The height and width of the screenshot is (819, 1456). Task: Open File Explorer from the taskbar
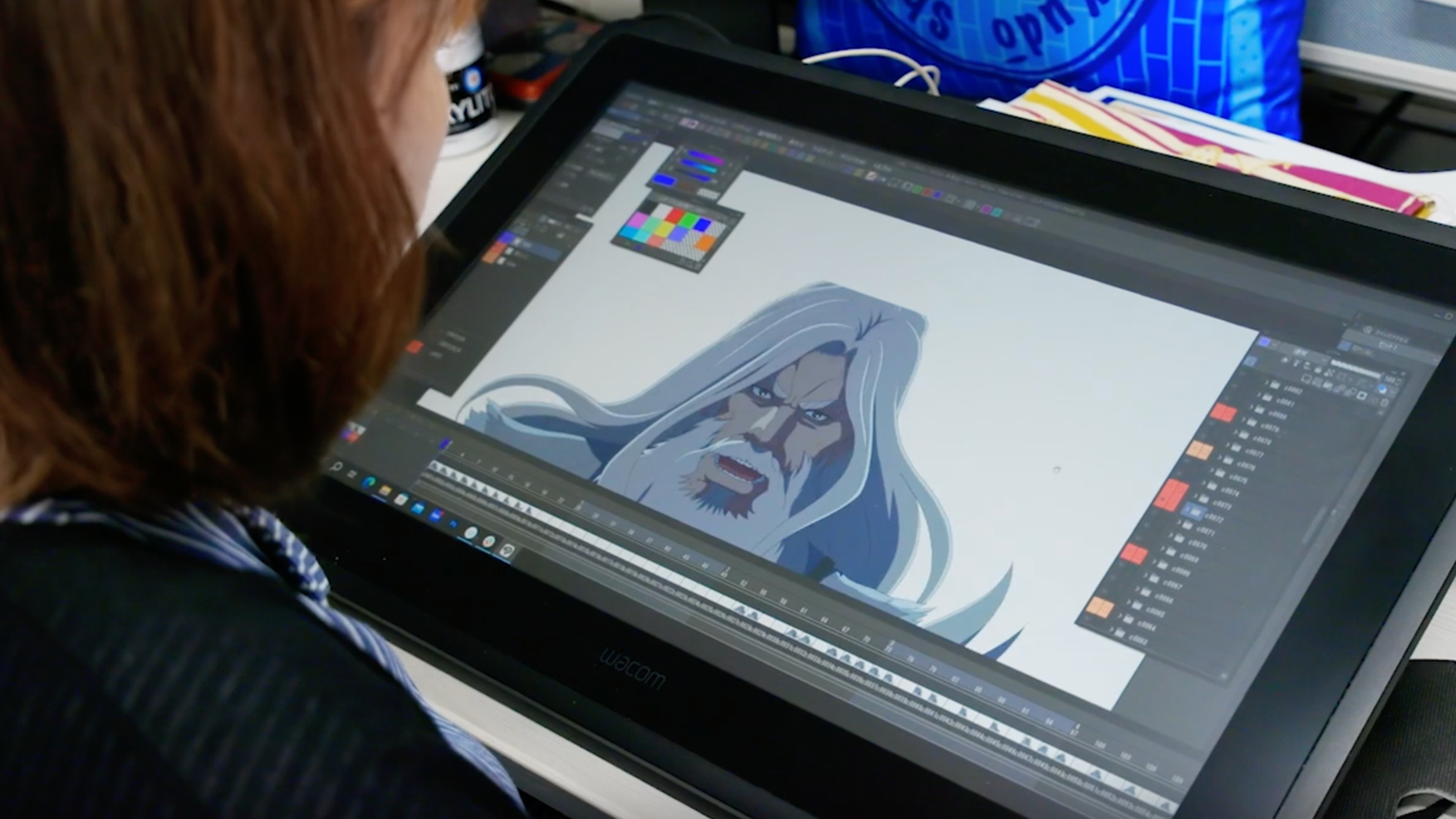(x=385, y=490)
